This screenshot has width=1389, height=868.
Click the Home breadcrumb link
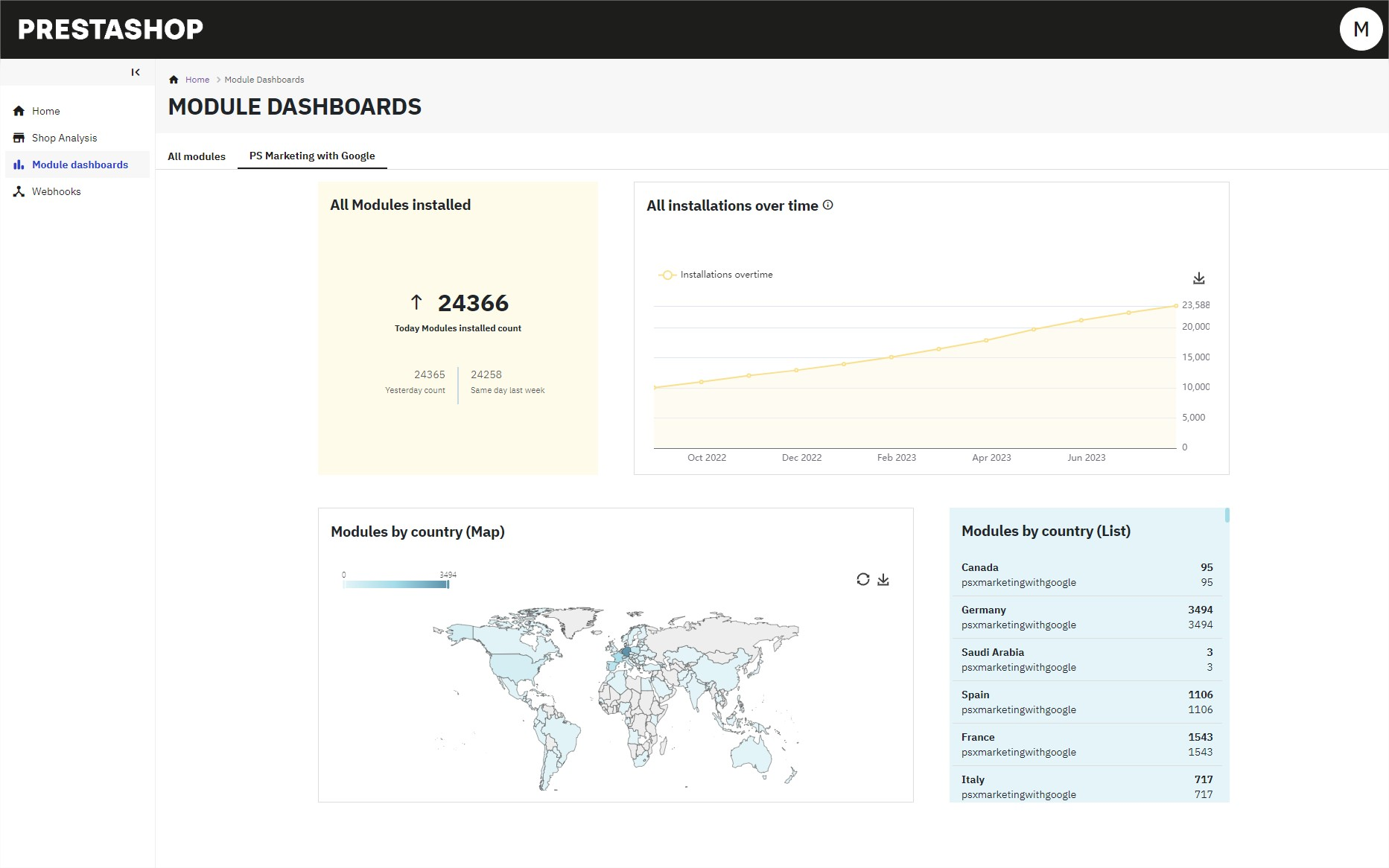(x=197, y=80)
